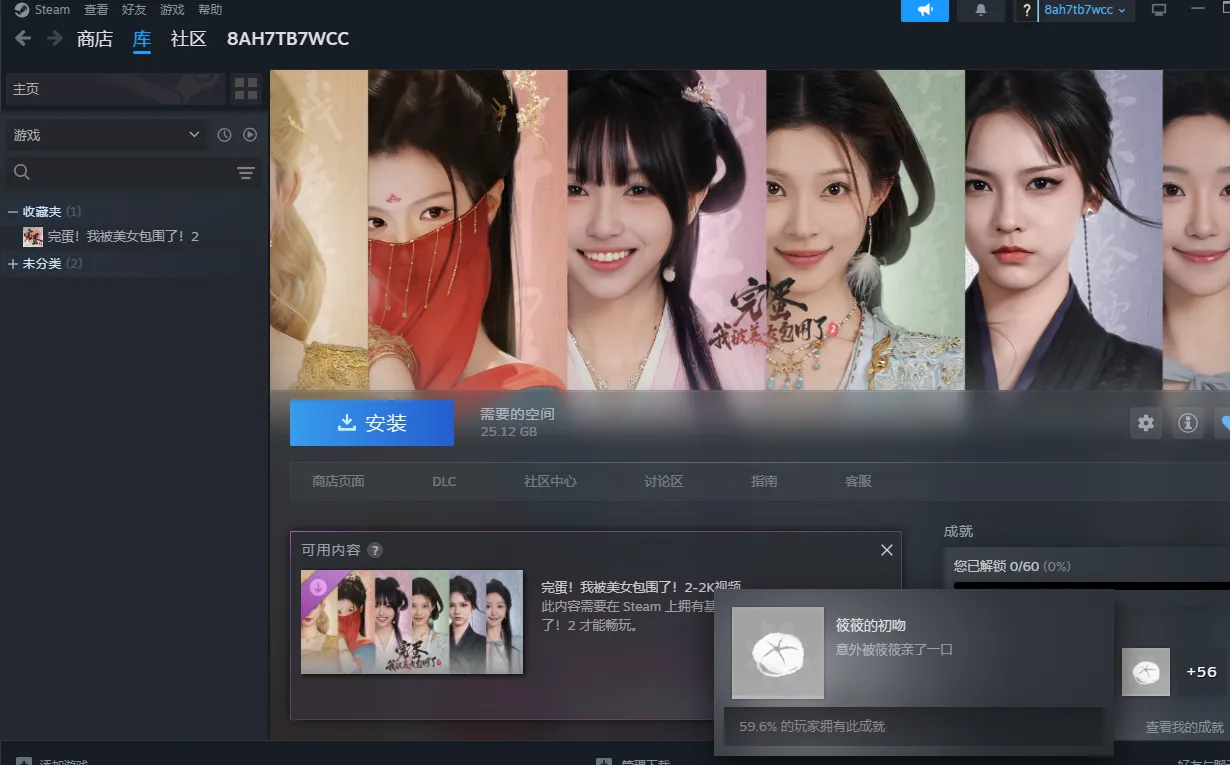
Task: Click the ready-to-play filter icon
Action: (x=250, y=135)
